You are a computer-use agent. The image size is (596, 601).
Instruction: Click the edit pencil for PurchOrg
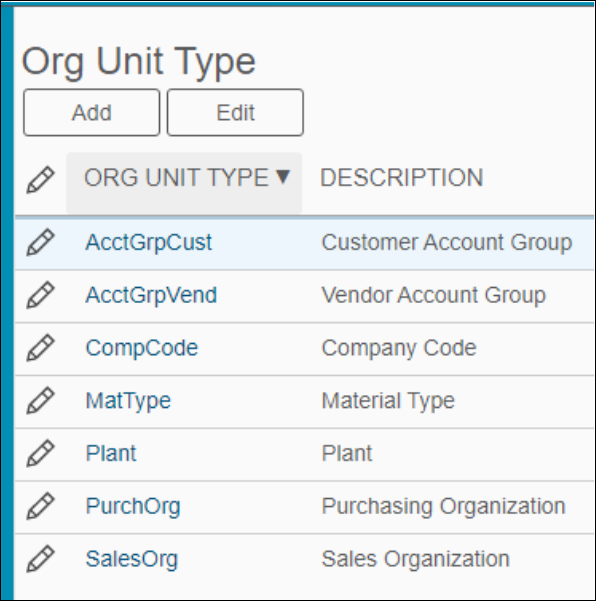[x=40, y=506]
